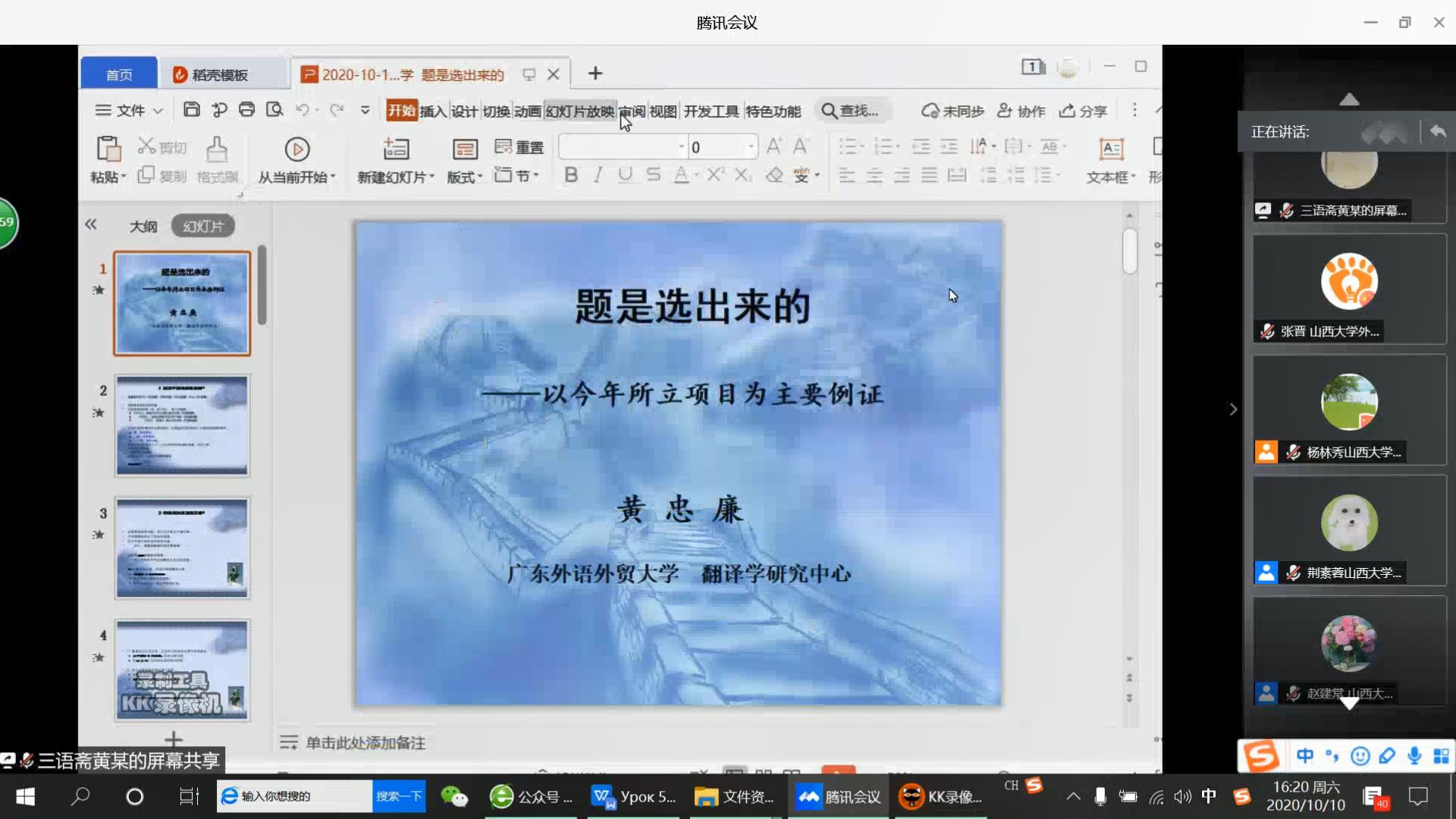Open the 版式 layout dropdown
Screen dimensions: 1456x819
[x=464, y=177]
